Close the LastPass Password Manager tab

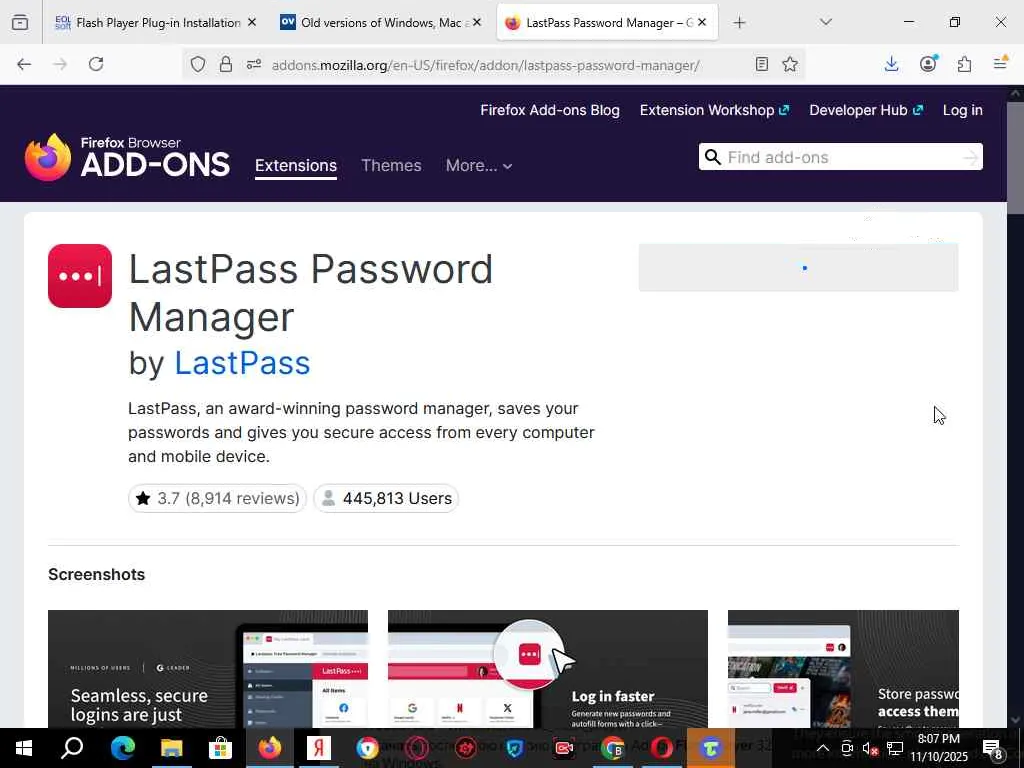(702, 22)
